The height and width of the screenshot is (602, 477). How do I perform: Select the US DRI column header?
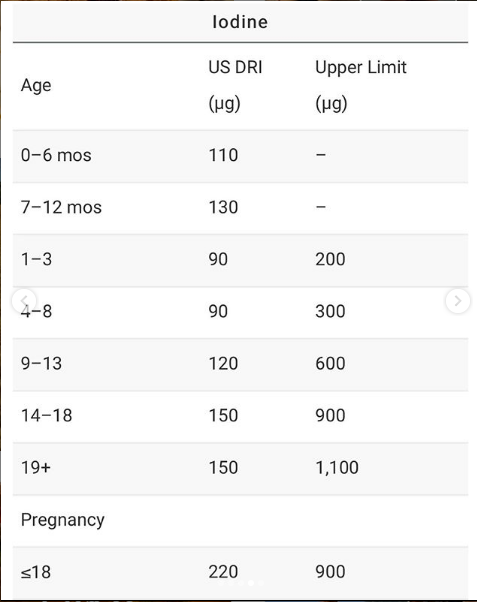[x=235, y=85]
